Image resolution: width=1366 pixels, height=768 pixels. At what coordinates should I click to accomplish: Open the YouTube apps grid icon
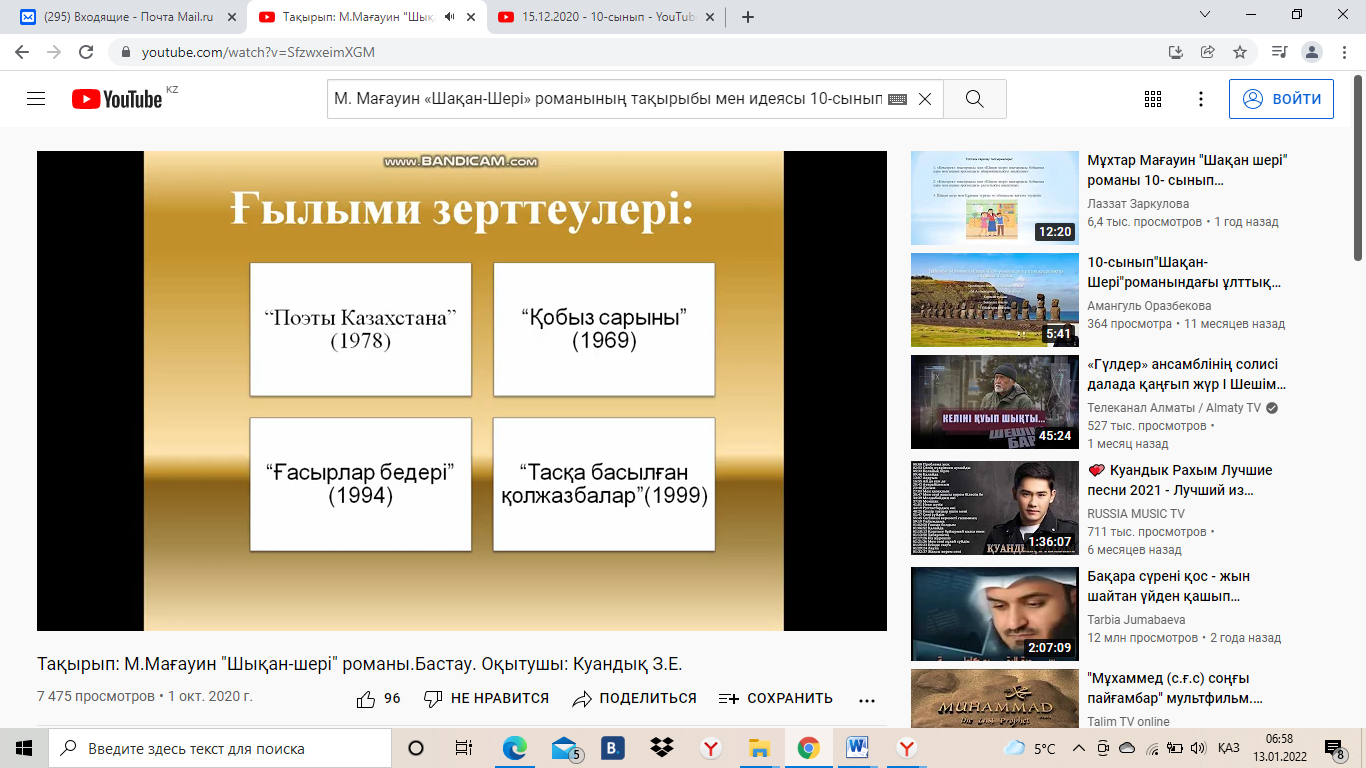(x=1152, y=99)
